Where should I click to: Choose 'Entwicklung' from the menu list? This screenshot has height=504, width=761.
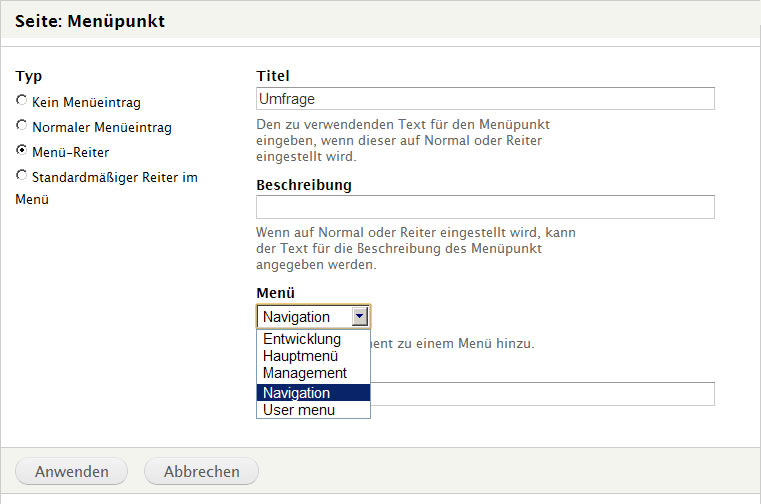click(x=302, y=339)
